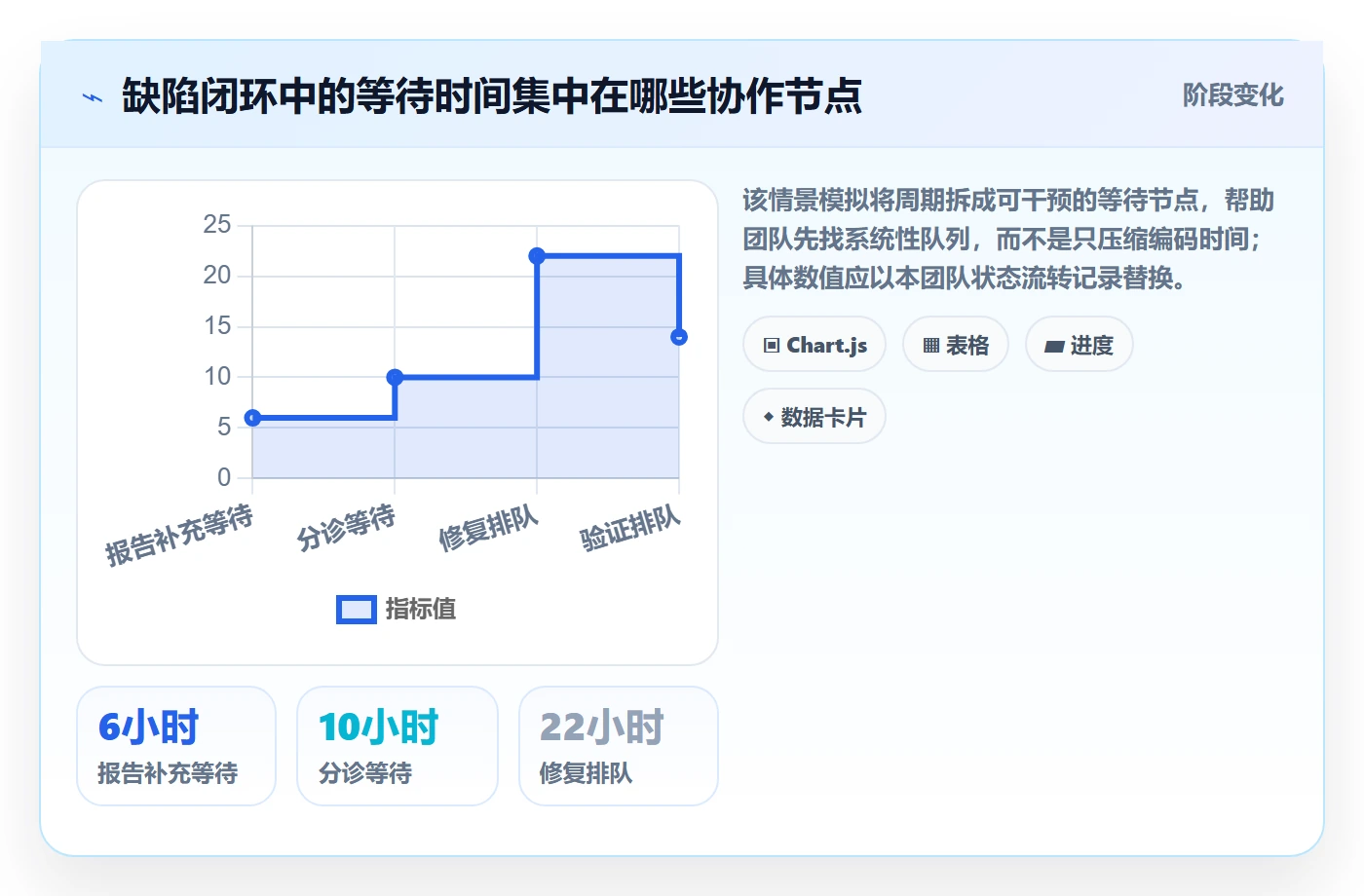
Task: Click the y-axis value 0
Action: pyautogui.click(x=224, y=477)
